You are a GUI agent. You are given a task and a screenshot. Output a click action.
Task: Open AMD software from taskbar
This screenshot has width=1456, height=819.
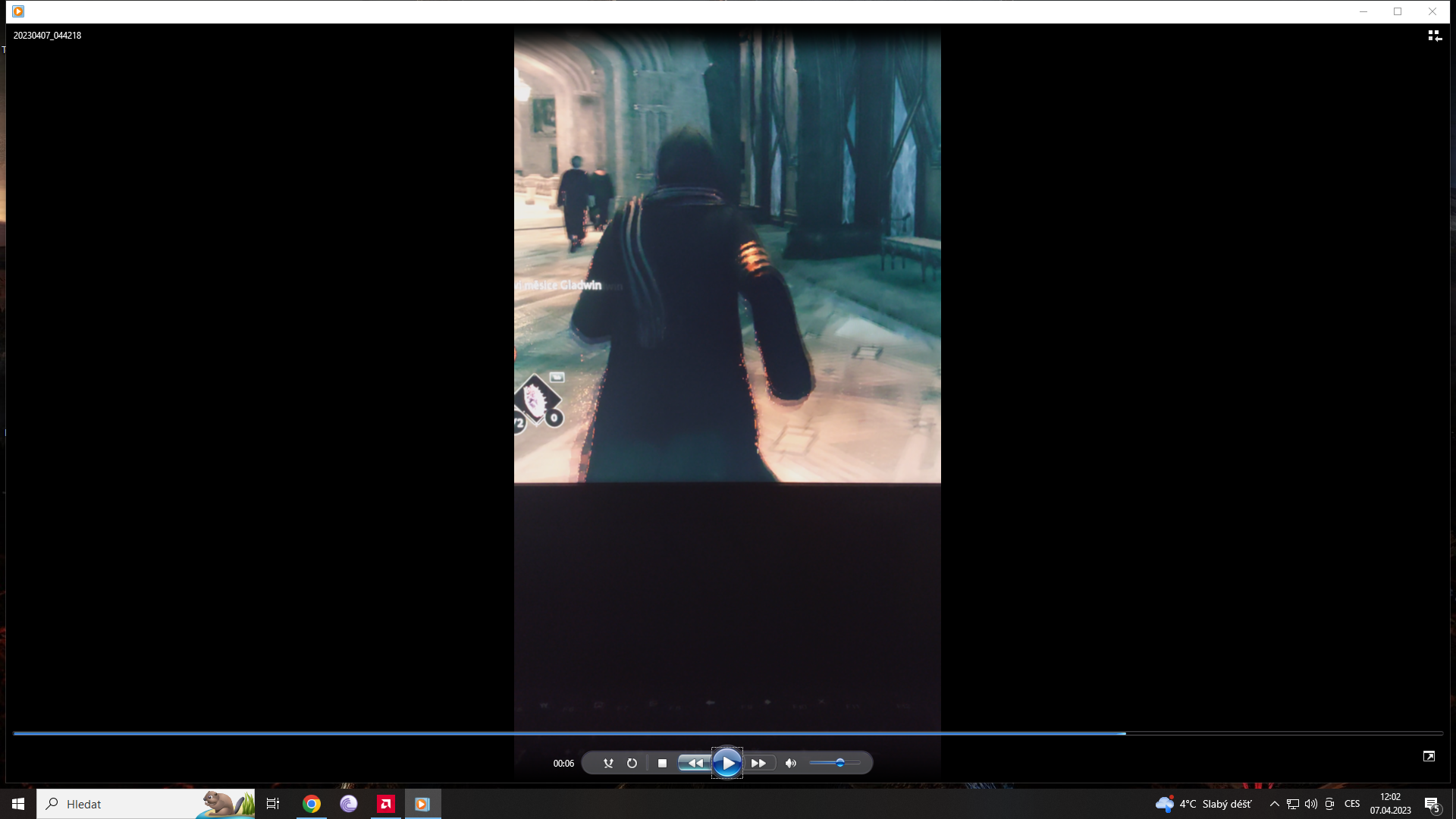[x=386, y=804]
